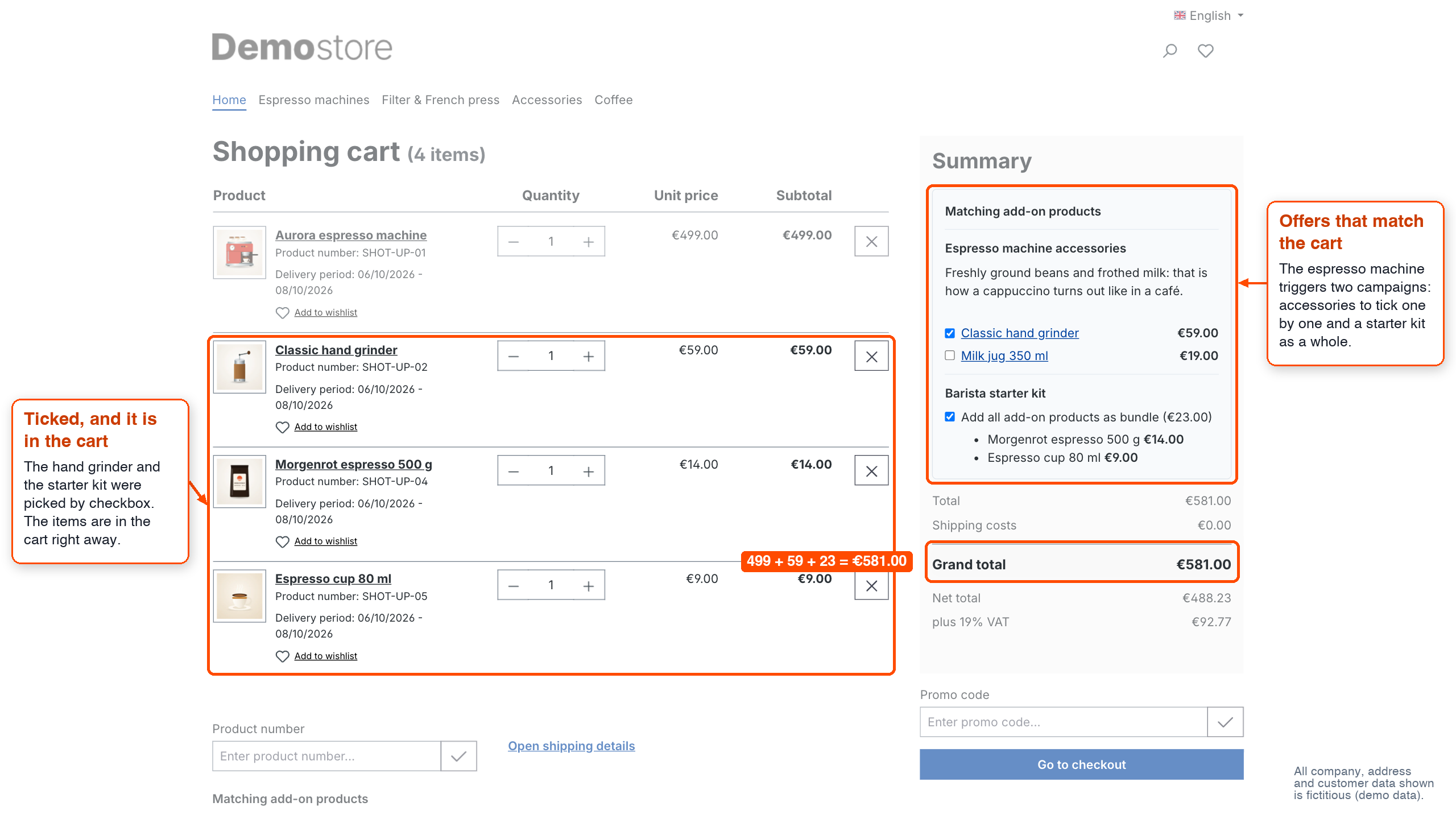Increase quantity of Espresso cup 80 ml
The image size is (1456, 819).
589,585
